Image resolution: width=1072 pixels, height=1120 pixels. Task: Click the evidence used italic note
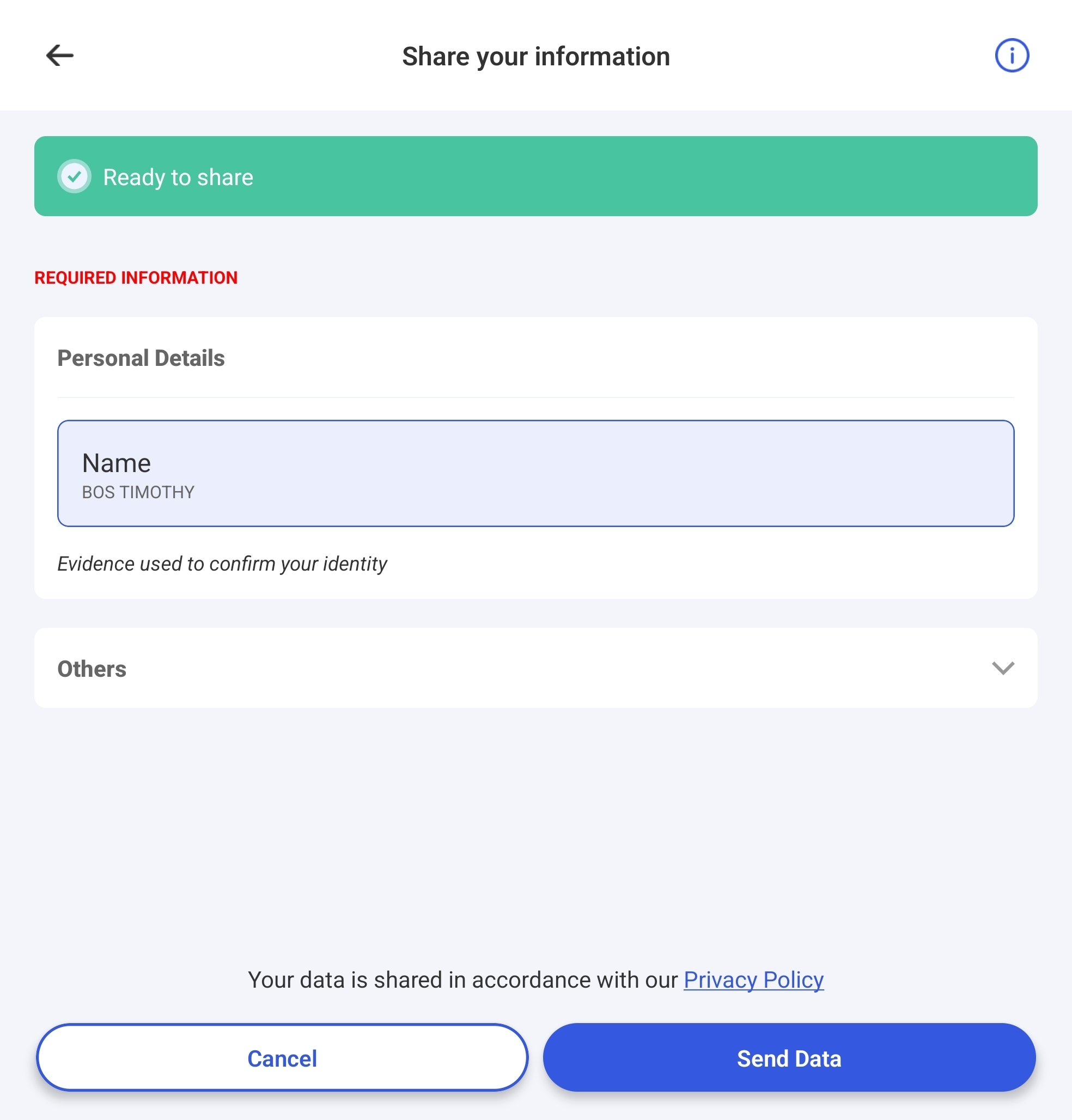[222, 564]
